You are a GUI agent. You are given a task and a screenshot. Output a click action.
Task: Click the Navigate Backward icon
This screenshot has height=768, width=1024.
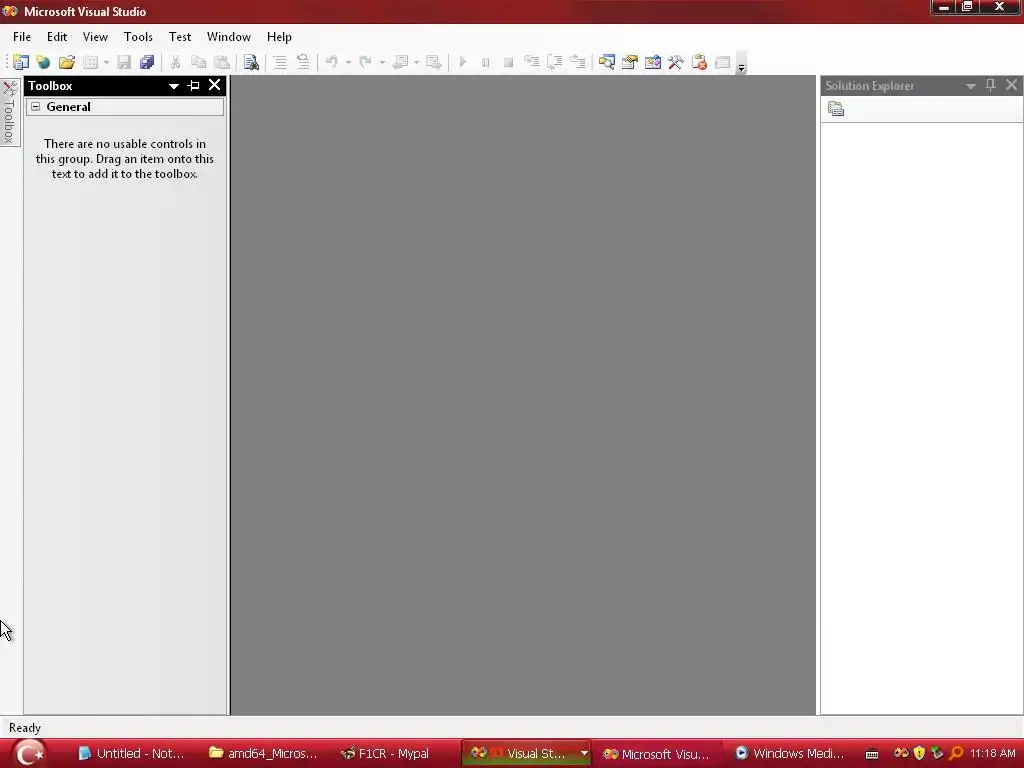coord(400,62)
